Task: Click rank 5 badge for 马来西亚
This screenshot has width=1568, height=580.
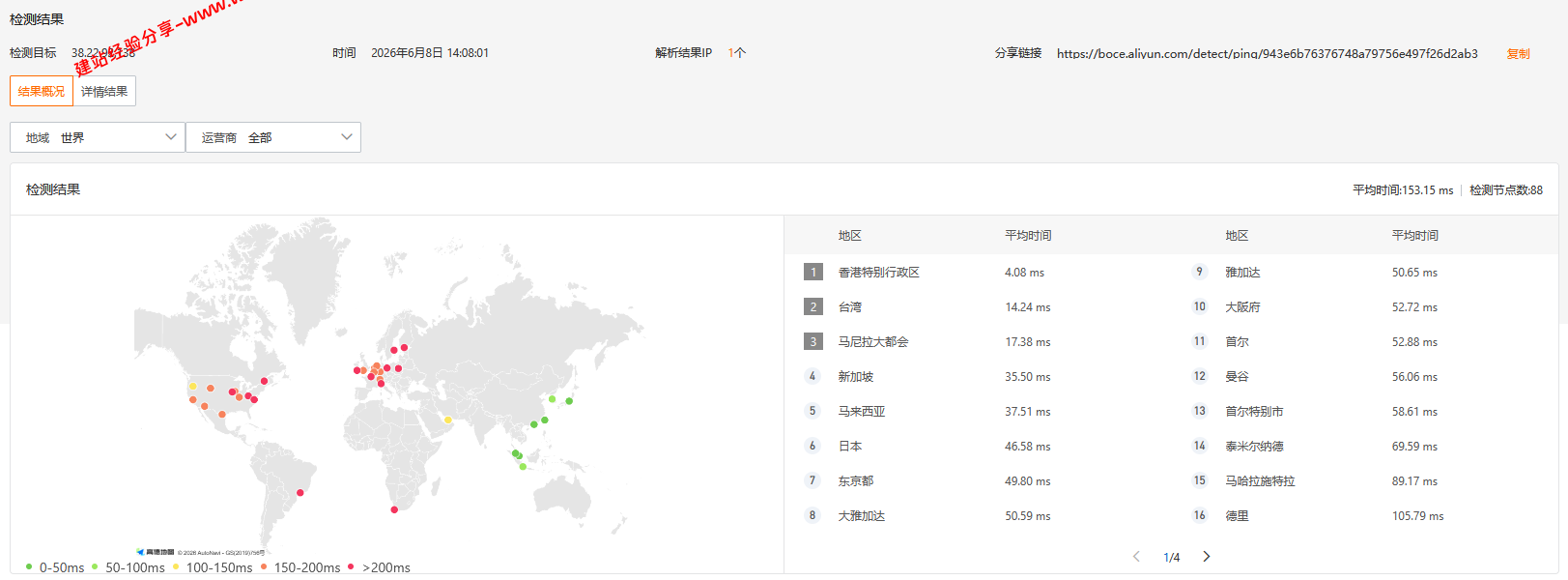Action: pos(813,411)
